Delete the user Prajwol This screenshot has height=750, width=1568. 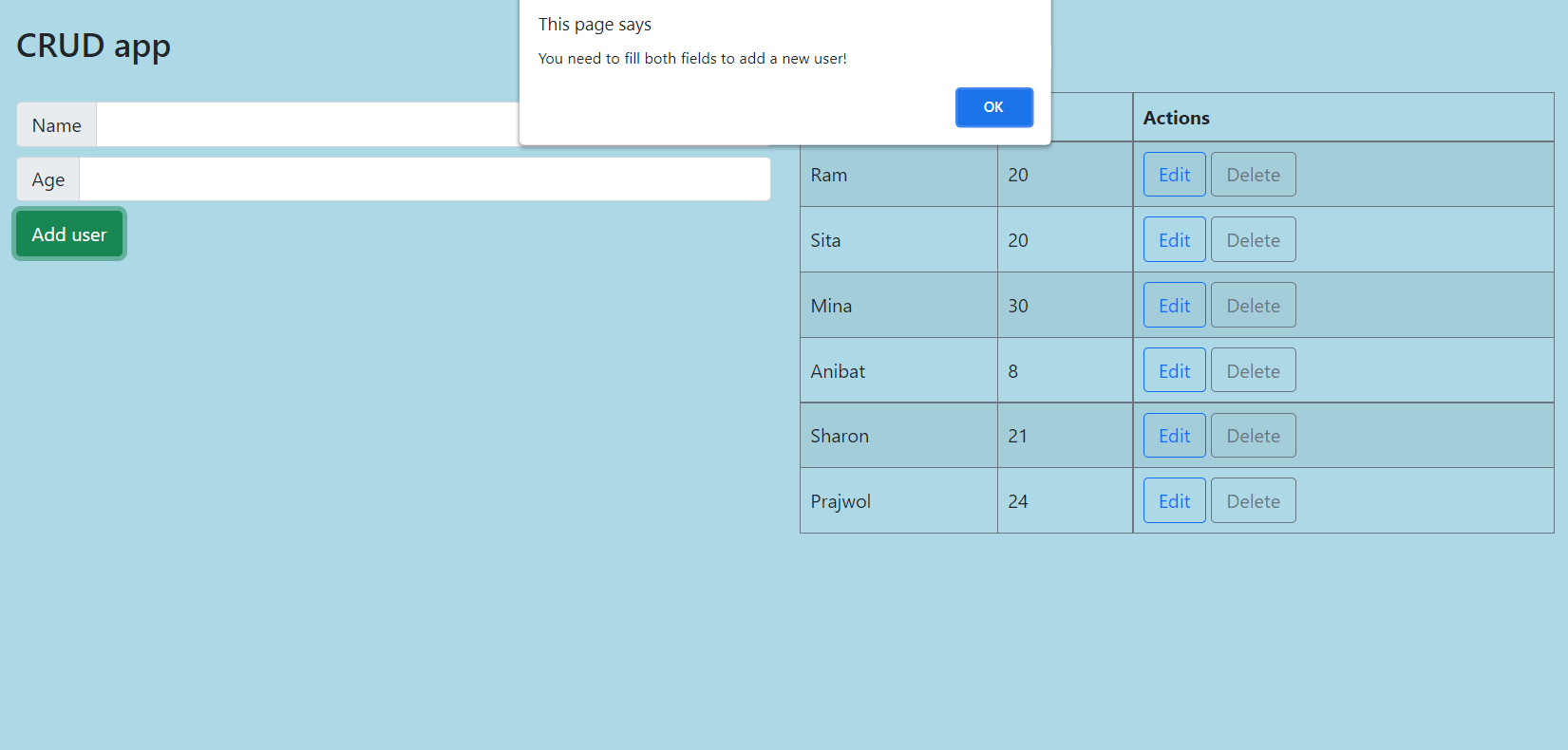tap(1253, 500)
